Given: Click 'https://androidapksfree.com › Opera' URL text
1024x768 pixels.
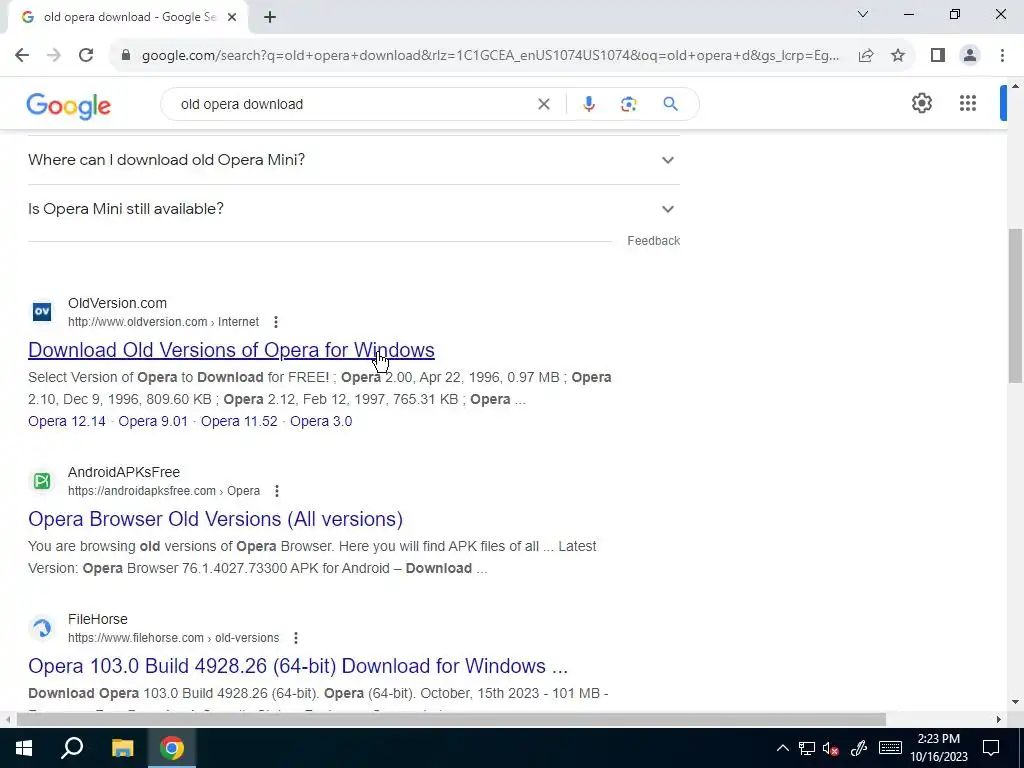Looking at the screenshot, I should point(164,491).
